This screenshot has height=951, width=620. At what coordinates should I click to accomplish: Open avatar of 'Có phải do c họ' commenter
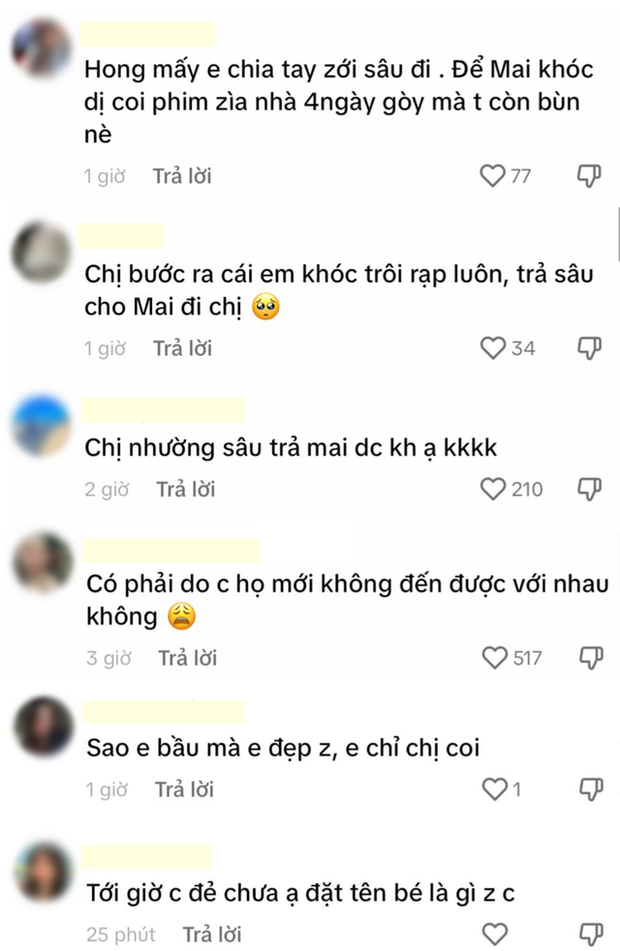(42, 562)
